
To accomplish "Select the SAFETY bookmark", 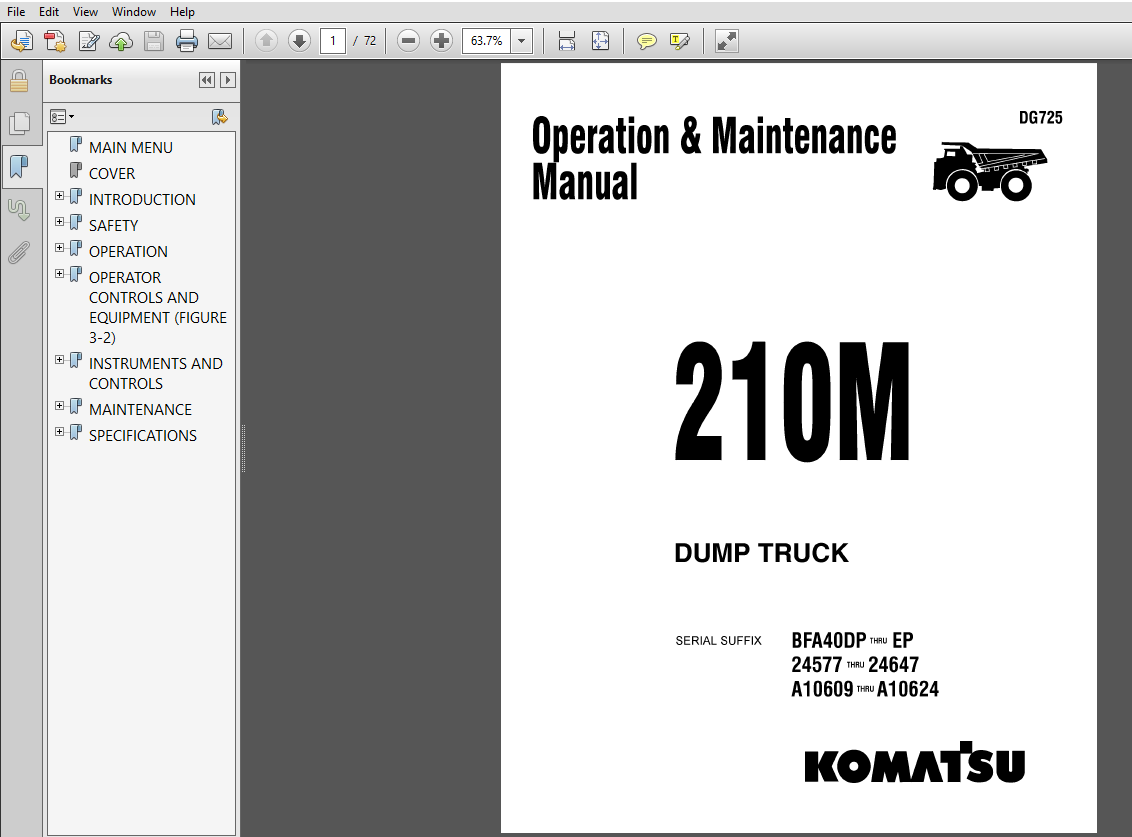I will 113,225.
